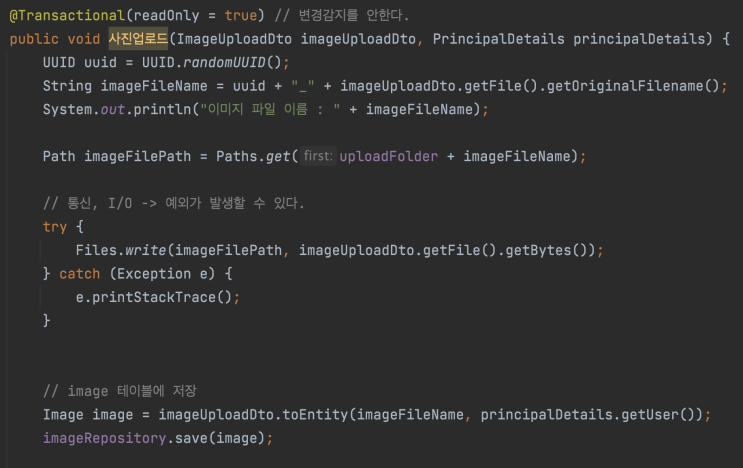This screenshot has width=743, height=468.
Task: Click the highlighted 사진업로드 method name
Action: pyautogui.click(x=138, y=38)
